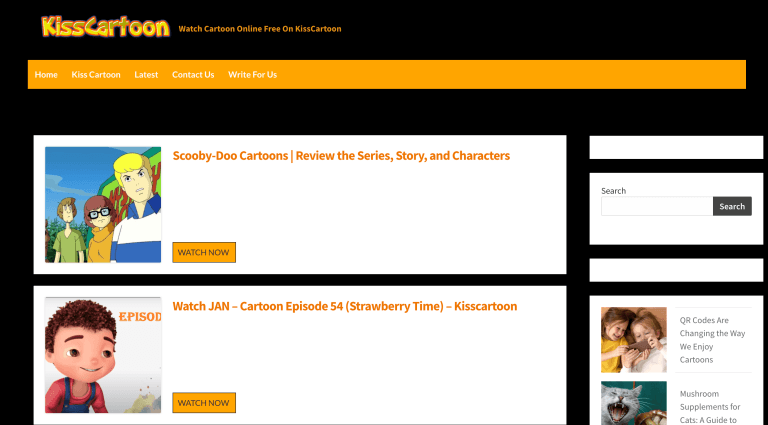
Task: Click the cat photo thumbnail in the sidebar
Action: [634, 403]
